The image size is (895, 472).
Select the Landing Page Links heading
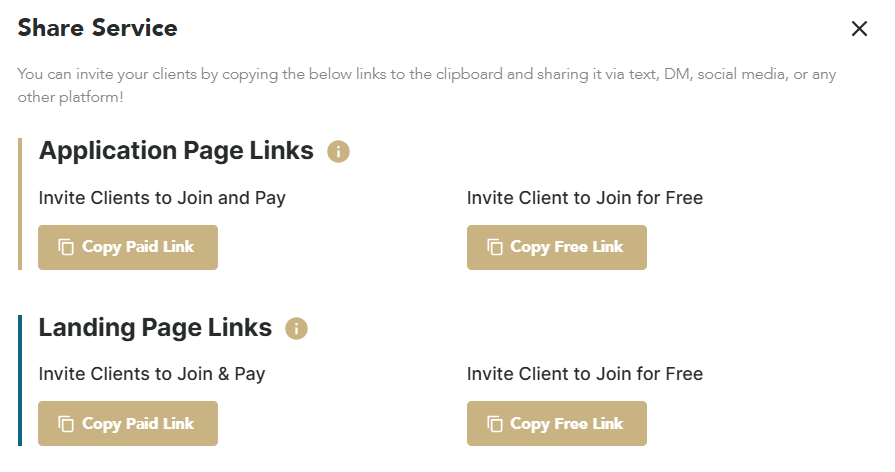155,328
